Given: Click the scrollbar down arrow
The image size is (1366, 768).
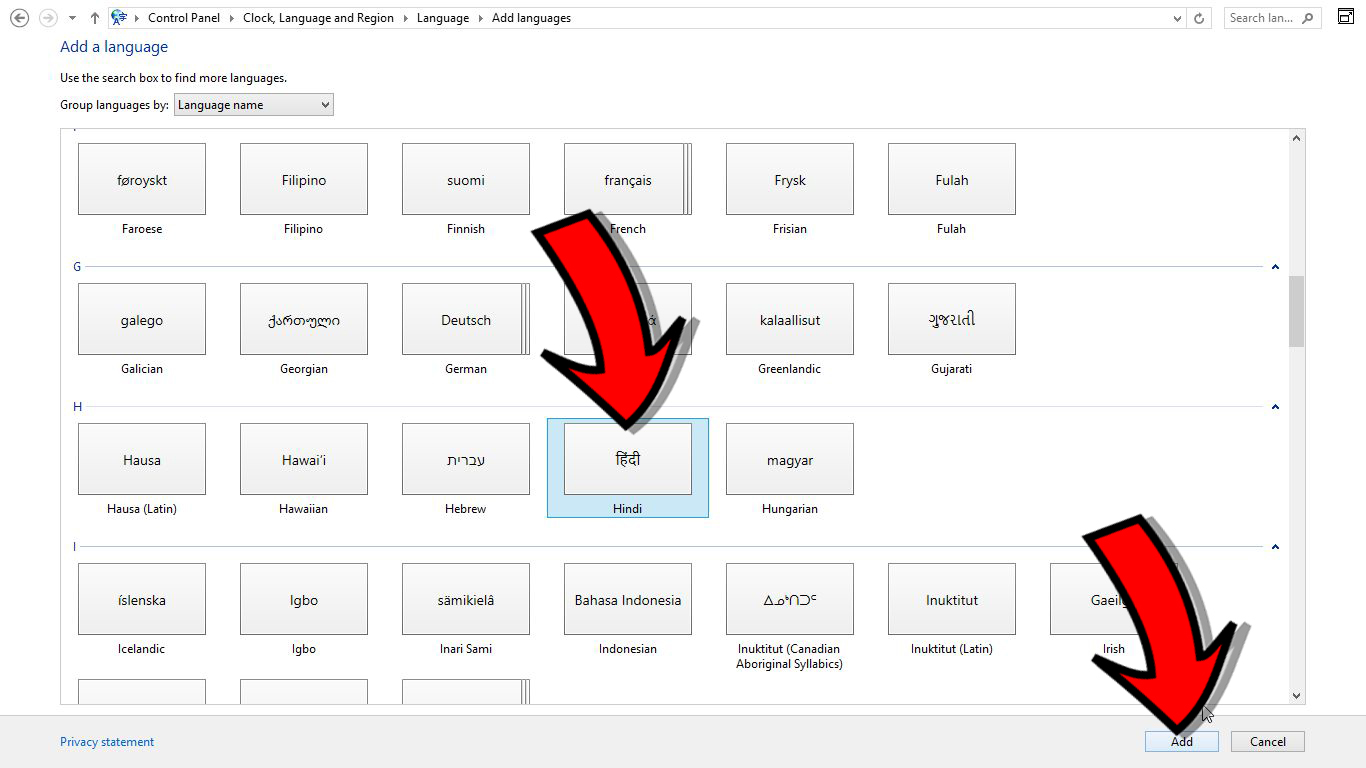Looking at the screenshot, I should pos(1296,694).
